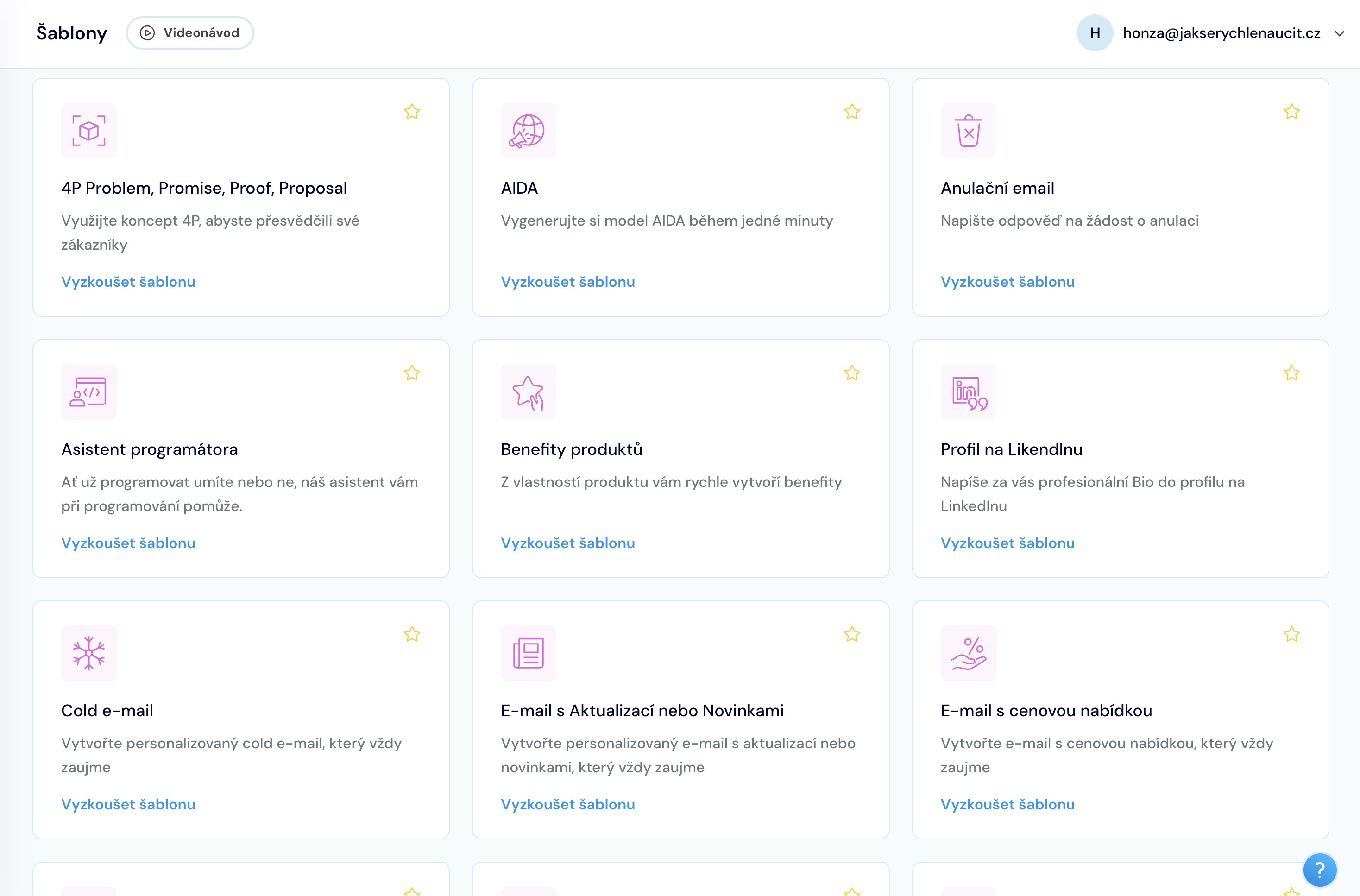Click Vyzkoušet šablonu under Anulační email
The image size is (1360, 896).
[x=1007, y=282]
